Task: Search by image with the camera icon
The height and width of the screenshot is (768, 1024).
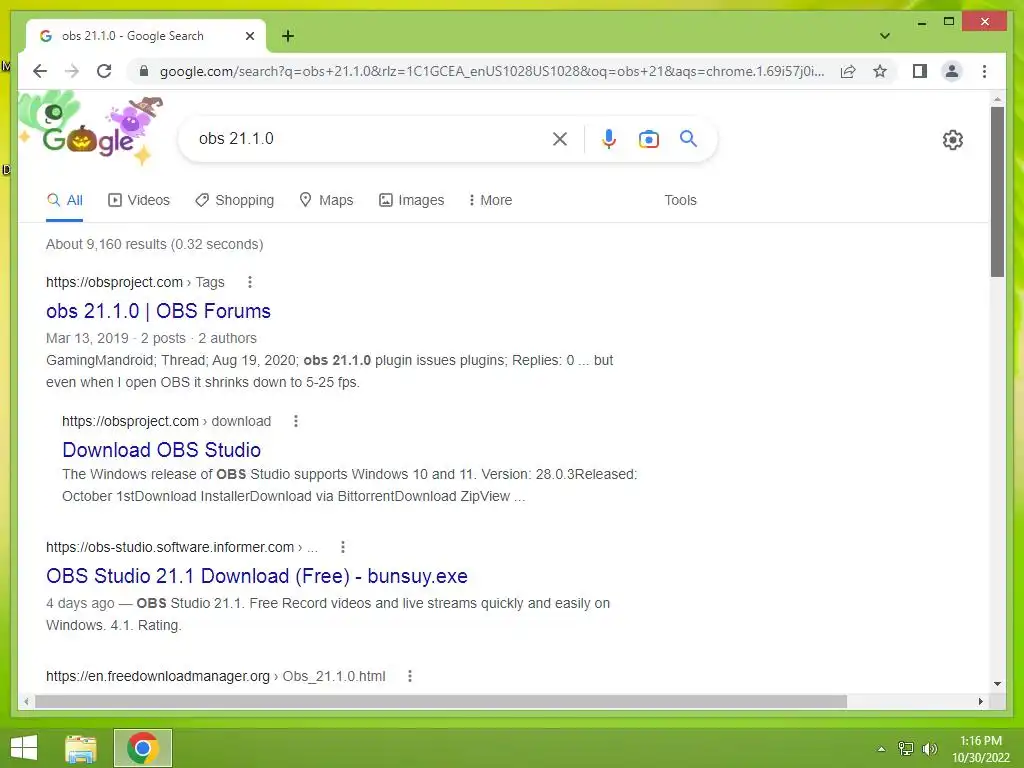Action: coord(648,139)
